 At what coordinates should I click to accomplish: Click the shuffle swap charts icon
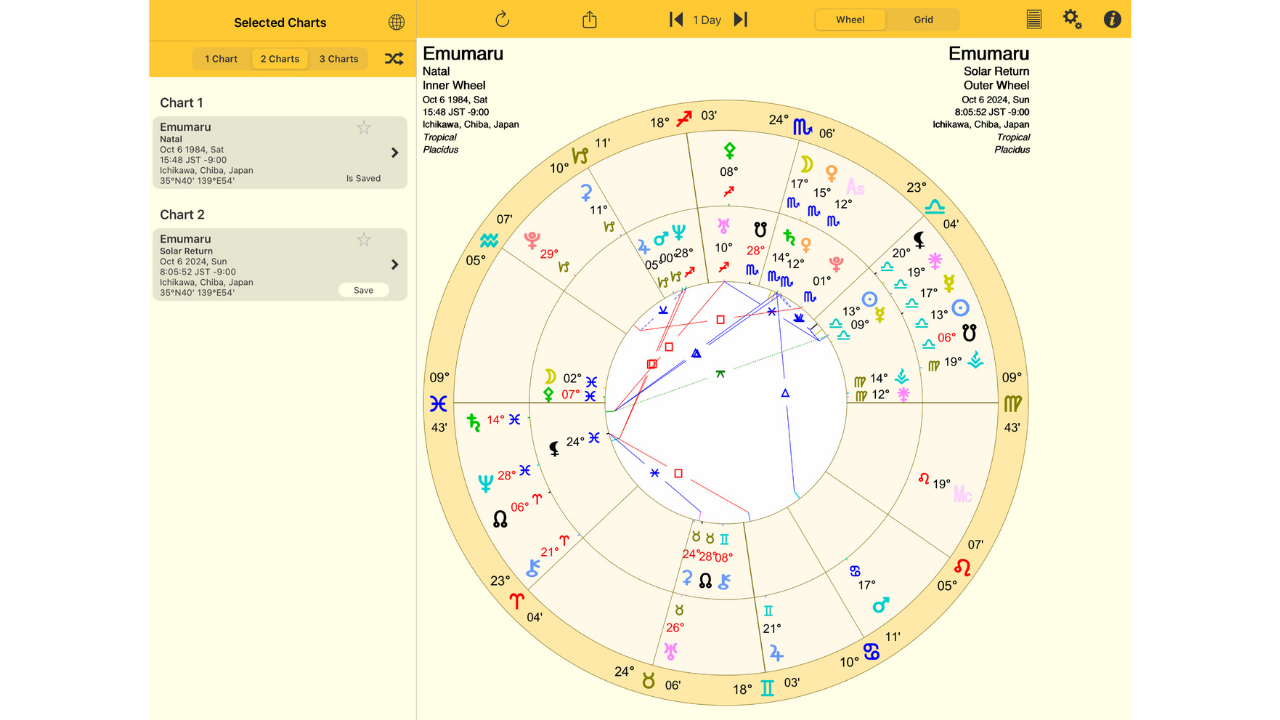394,59
